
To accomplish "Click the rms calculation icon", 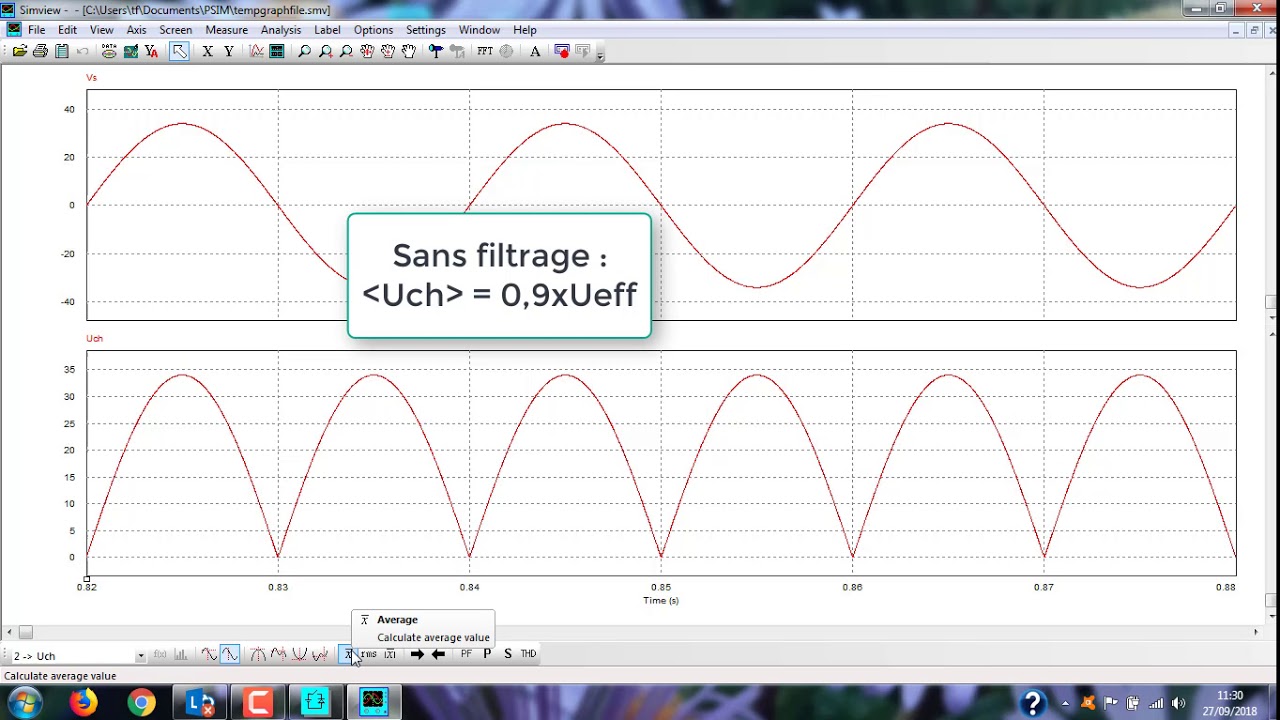I will [x=369, y=654].
